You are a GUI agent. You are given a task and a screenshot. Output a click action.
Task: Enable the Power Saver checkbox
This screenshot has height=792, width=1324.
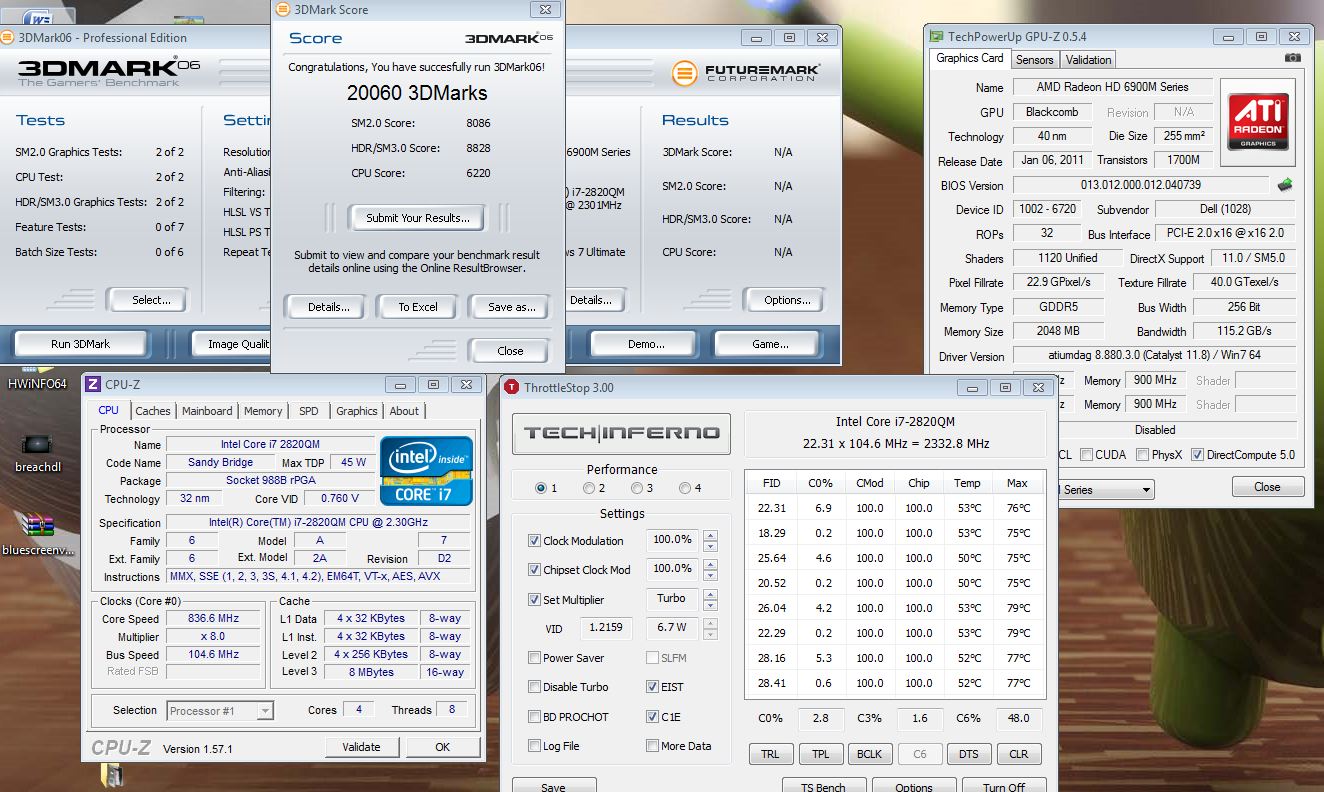(534, 658)
